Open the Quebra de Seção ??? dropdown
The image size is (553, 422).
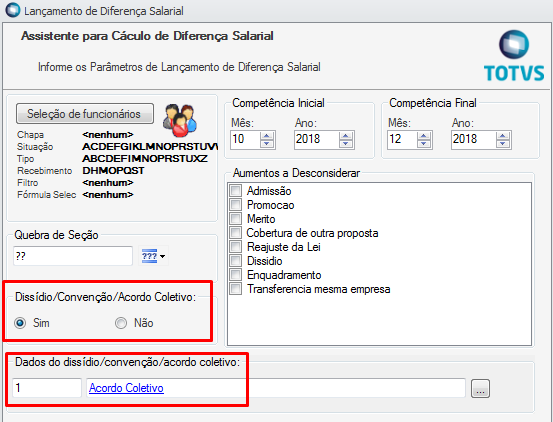(x=153, y=256)
